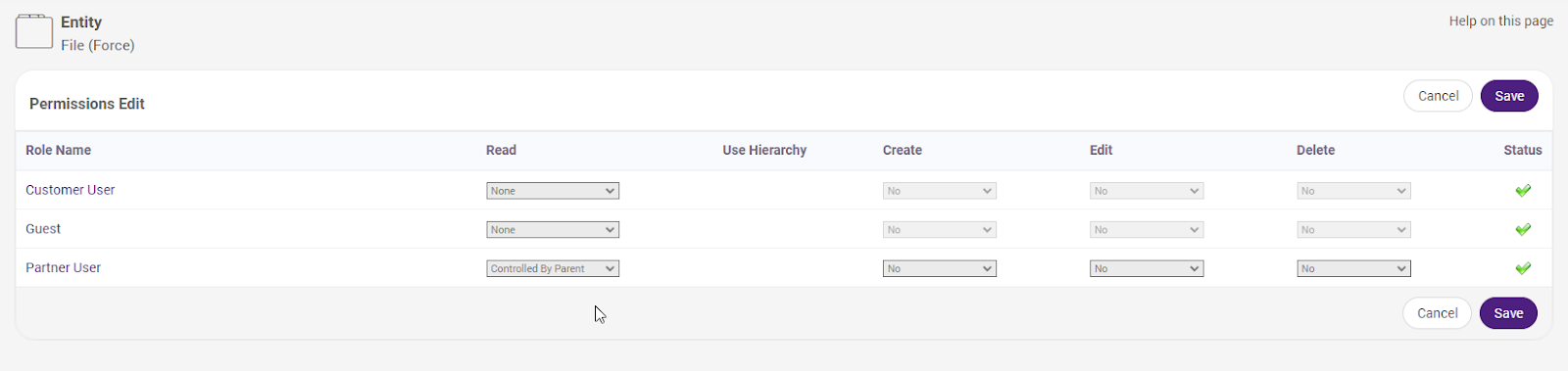Click the Entity file icon
The image size is (1568, 371).
pos(34,31)
